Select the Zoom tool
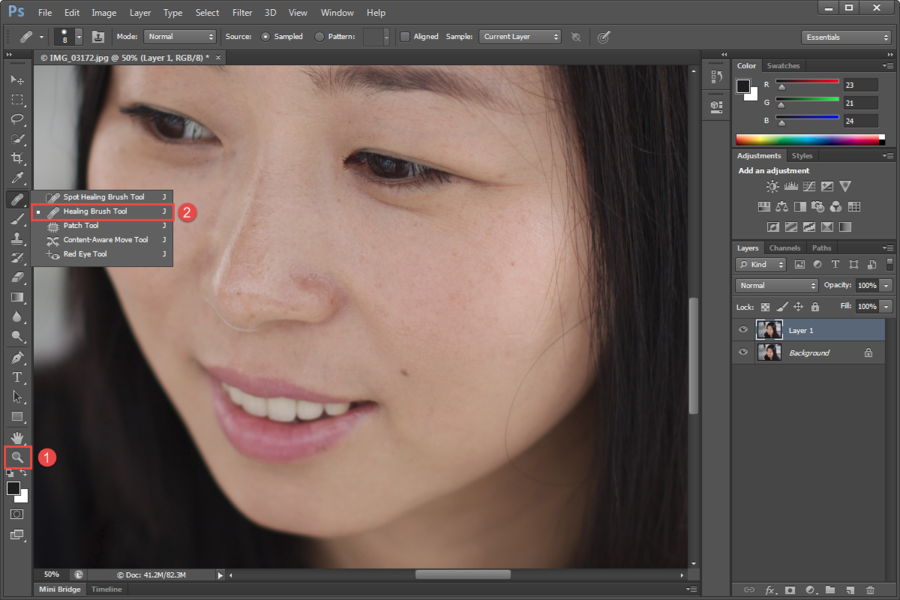Viewport: 900px width, 600px height. coord(17,458)
